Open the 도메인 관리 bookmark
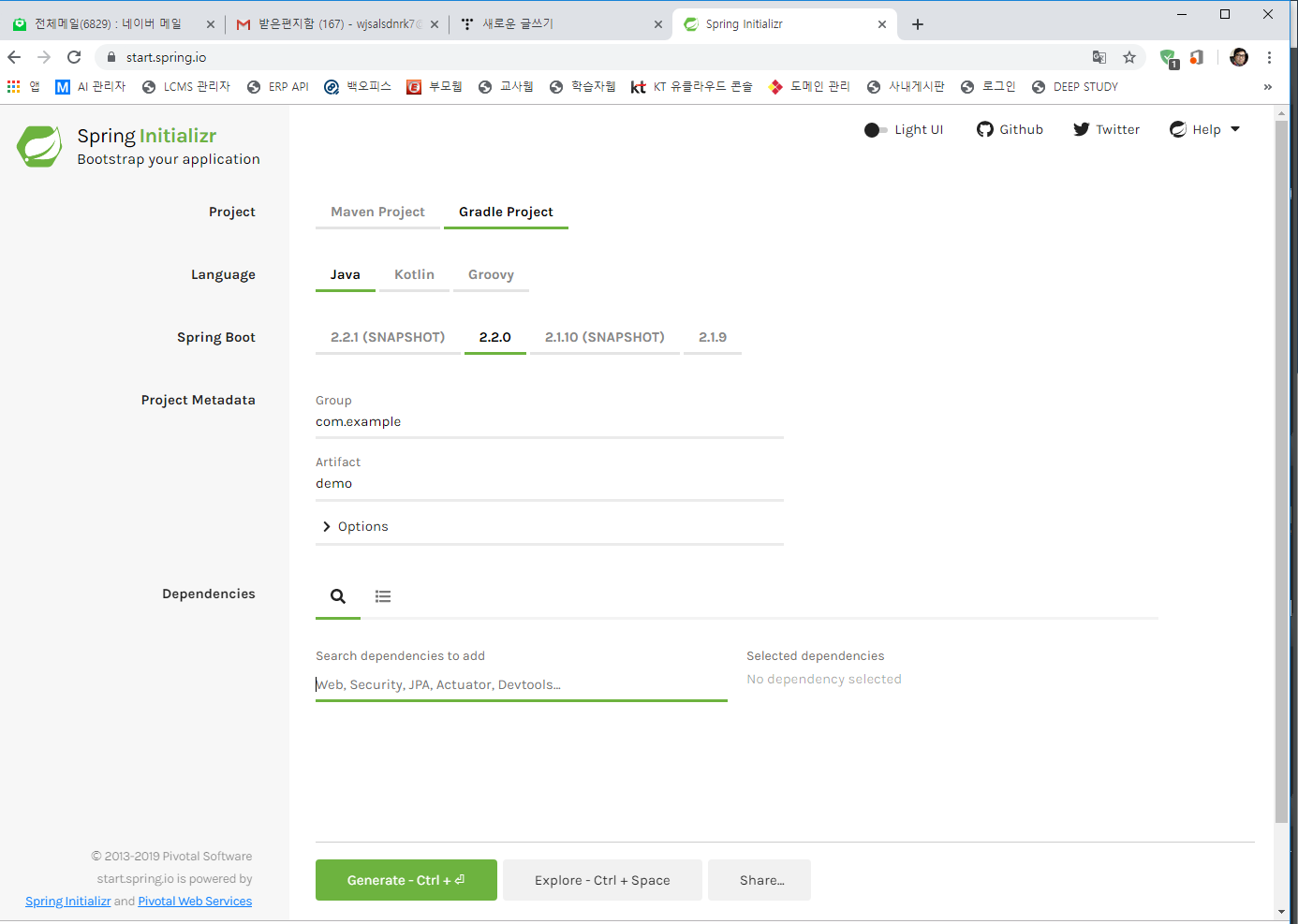The height and width of the screenshot is (924, 1298). click(x=809, y=87)
